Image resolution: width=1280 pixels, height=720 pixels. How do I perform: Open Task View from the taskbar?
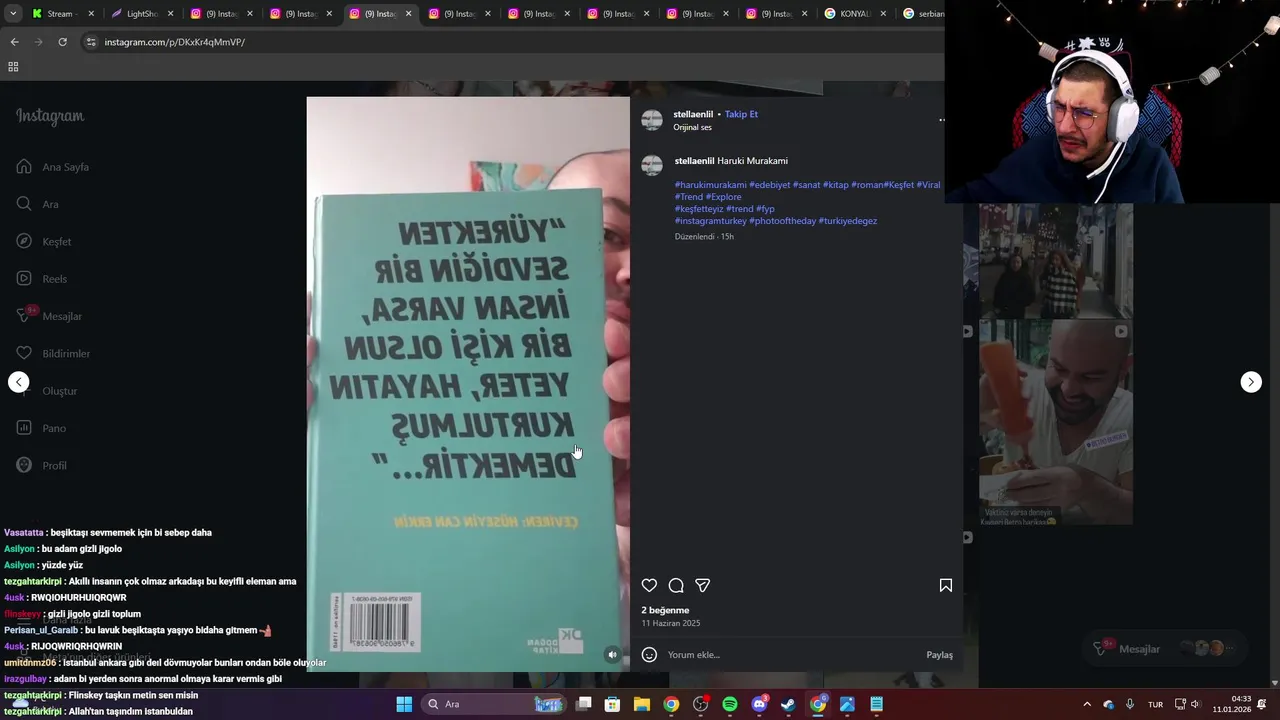[584, 704]
